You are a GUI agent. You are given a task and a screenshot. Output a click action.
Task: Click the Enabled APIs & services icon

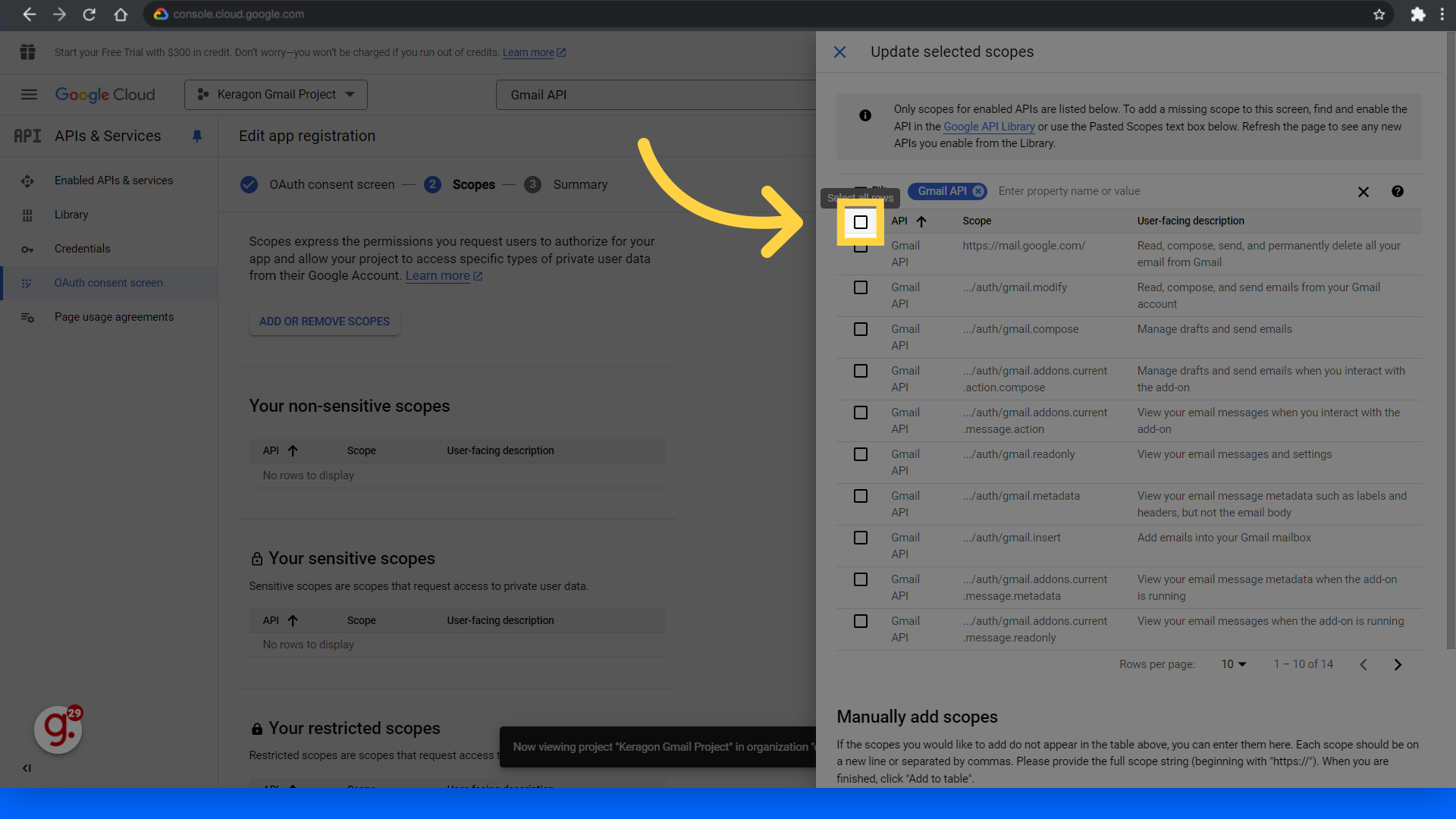[27, 180]
